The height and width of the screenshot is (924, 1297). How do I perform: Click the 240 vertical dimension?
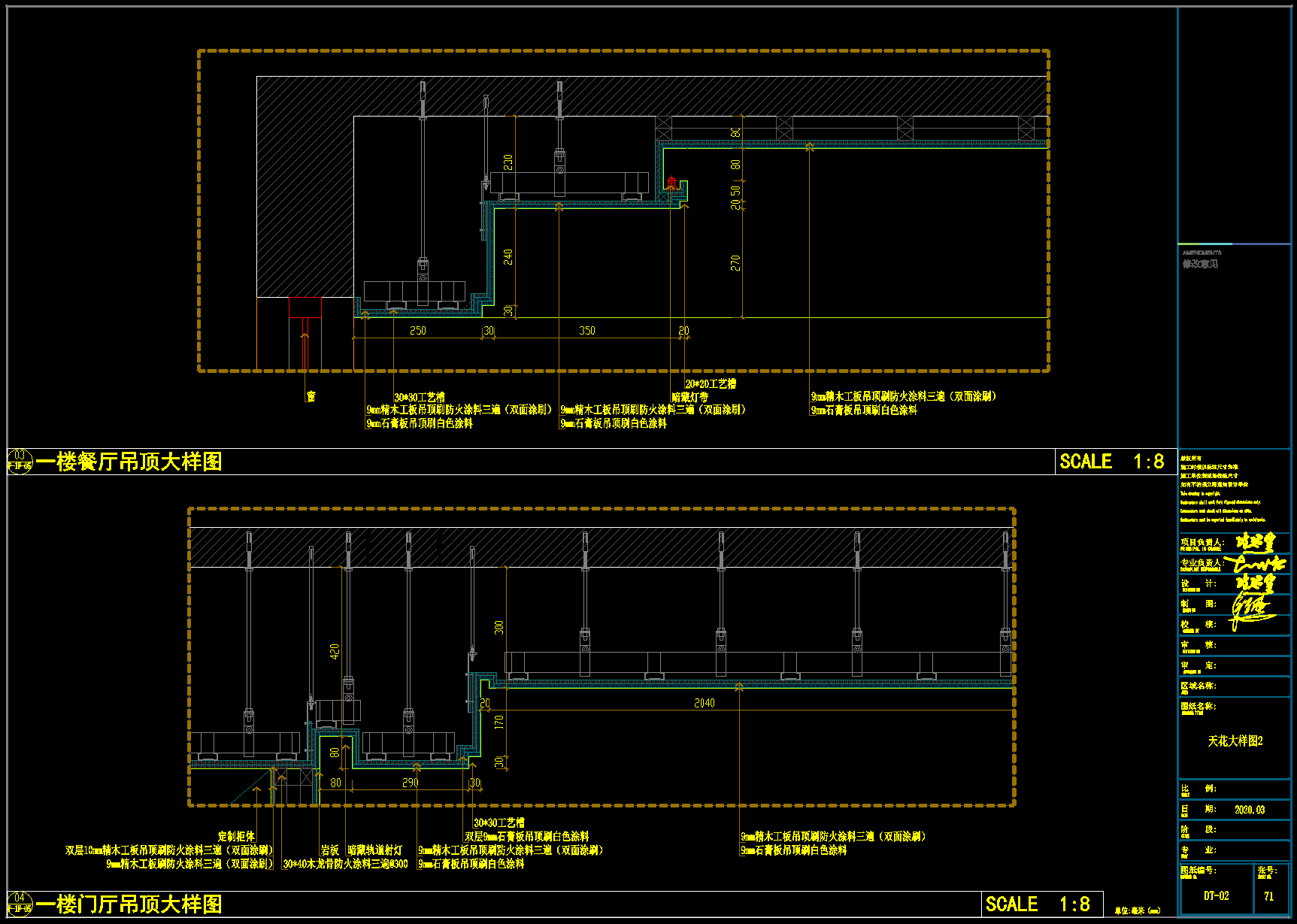[x=508, y=256]
